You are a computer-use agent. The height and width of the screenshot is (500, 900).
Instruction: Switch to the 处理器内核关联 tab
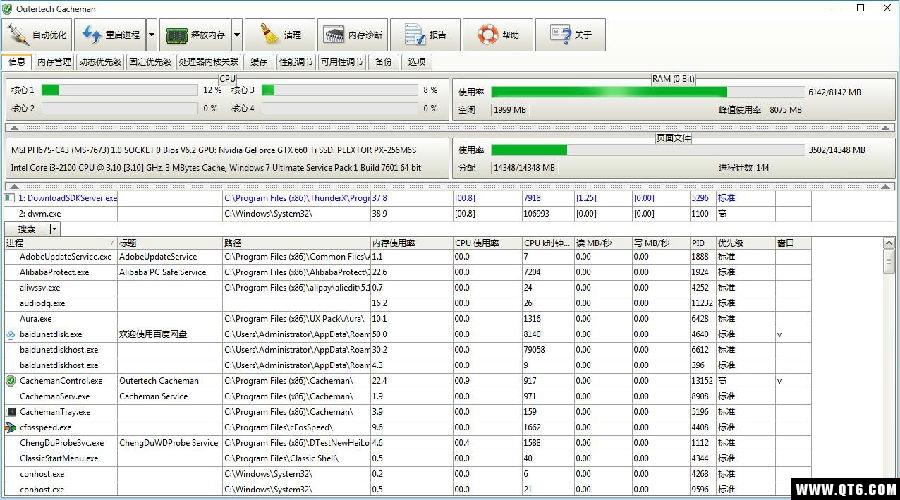[x=208, y=62]
